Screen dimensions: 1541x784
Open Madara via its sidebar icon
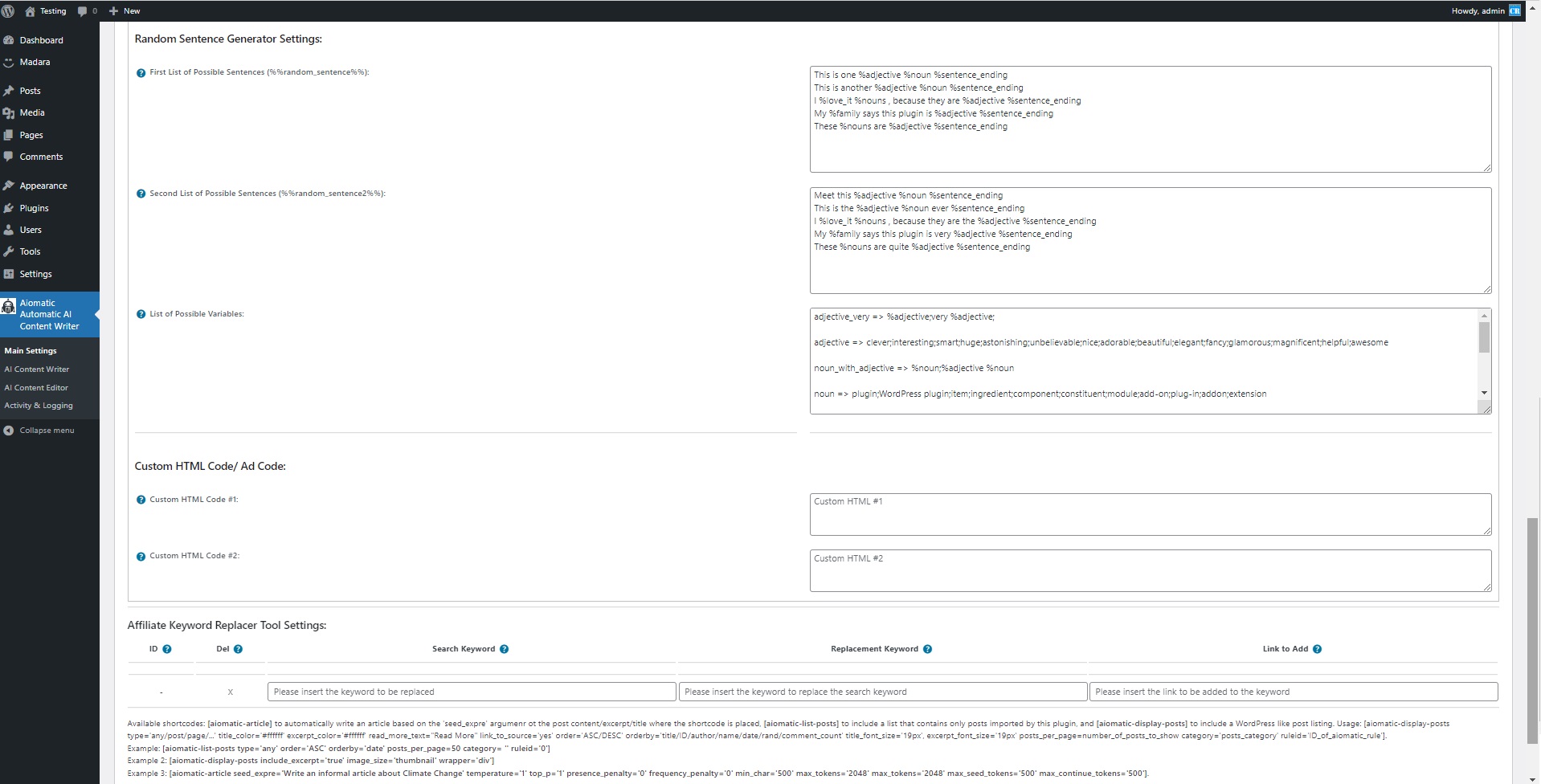[9, 62]
